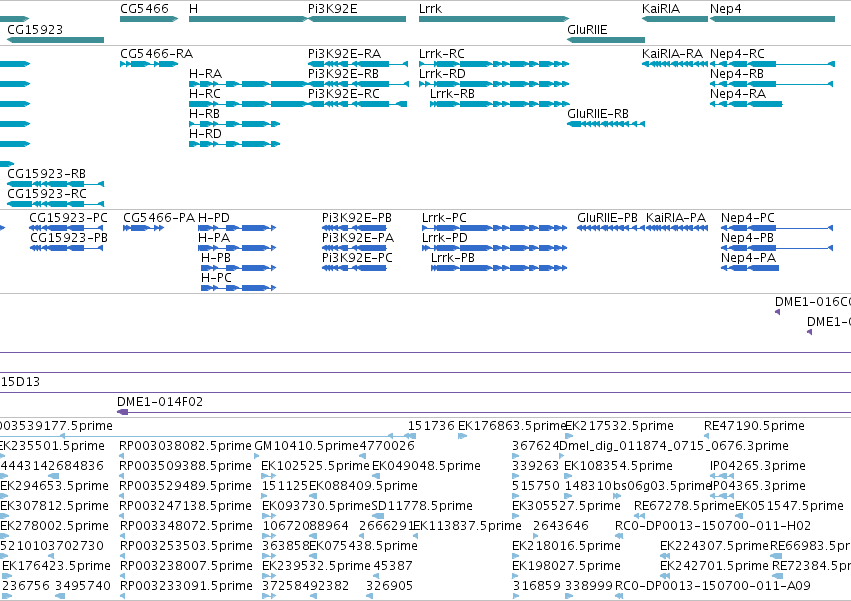
Task: Select protein Pi3K92E-PA
Action: point(354,248)
